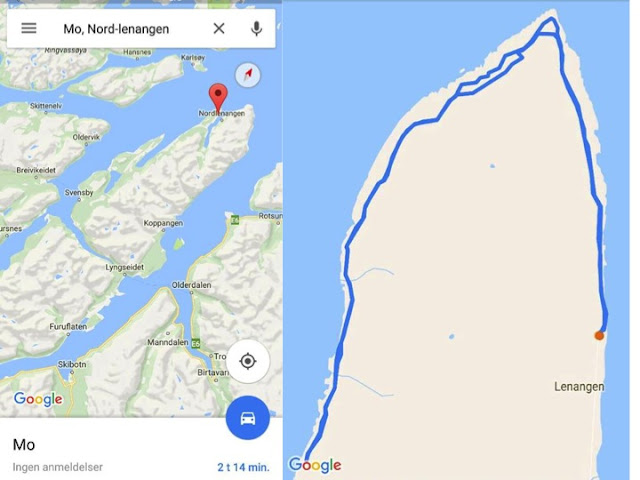
Task: Center map with my location button
Action: pyautogui.click(x=248, y=361)
